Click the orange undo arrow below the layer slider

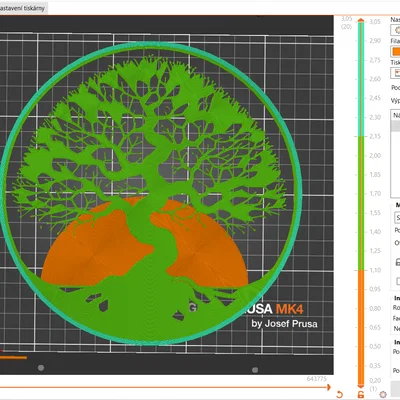point(340,394)
